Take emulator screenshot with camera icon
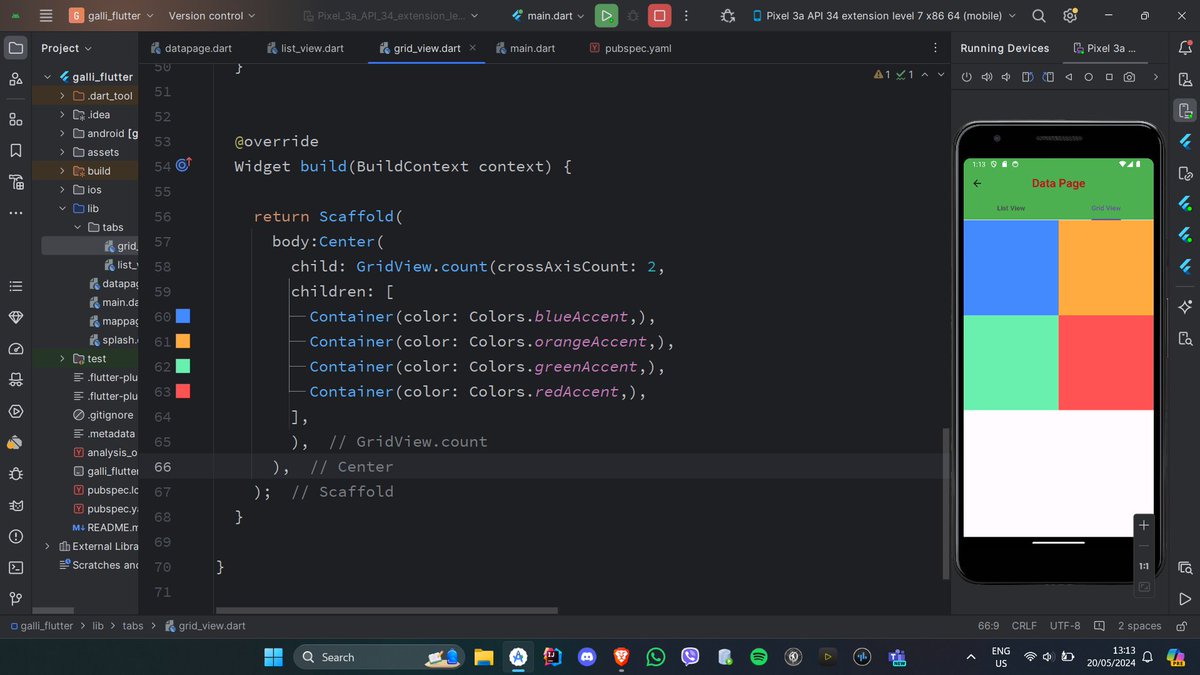Screen dimensions: 1200x675 1129,77
